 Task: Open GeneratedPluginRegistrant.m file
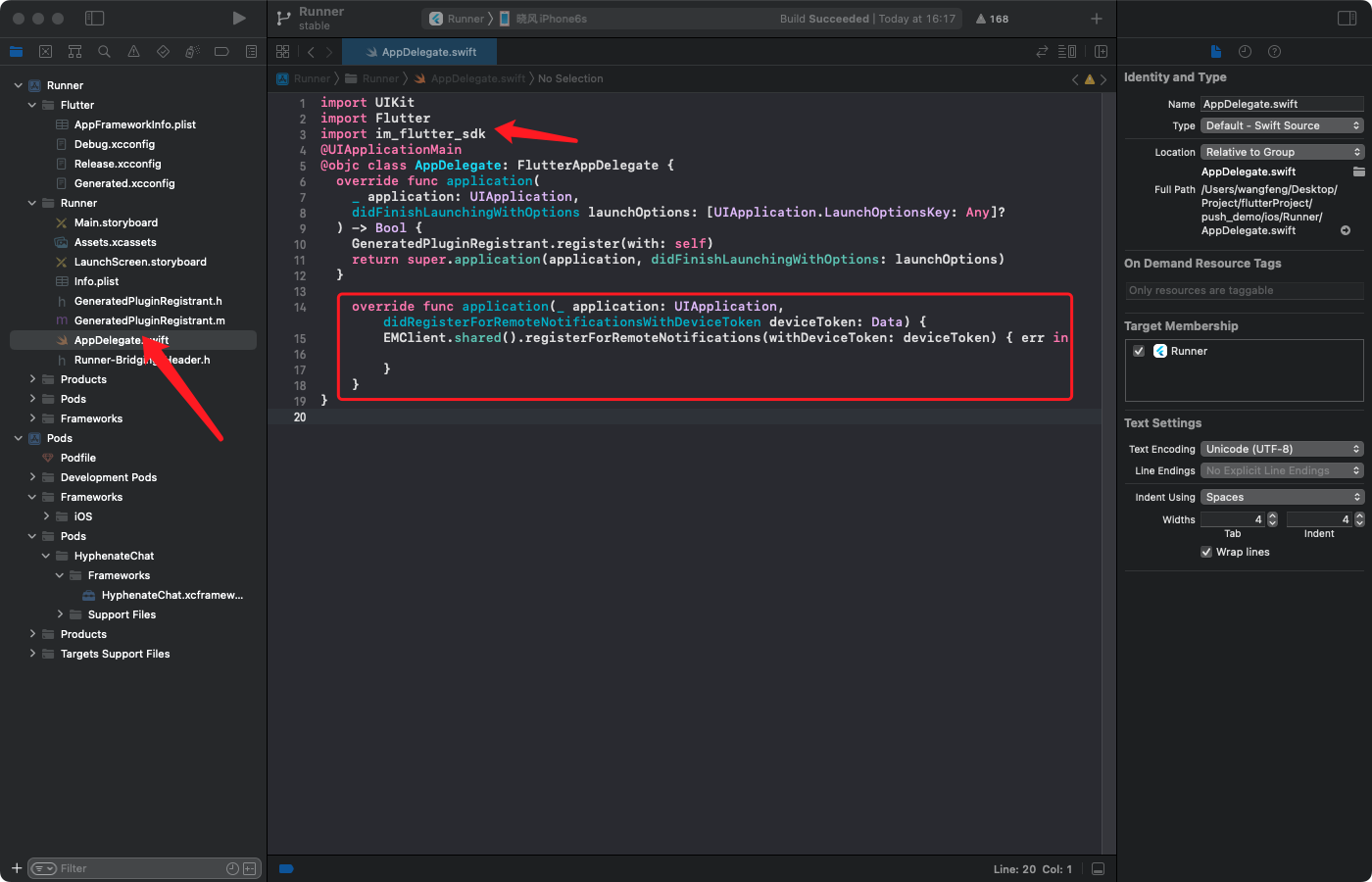(149, 320)
